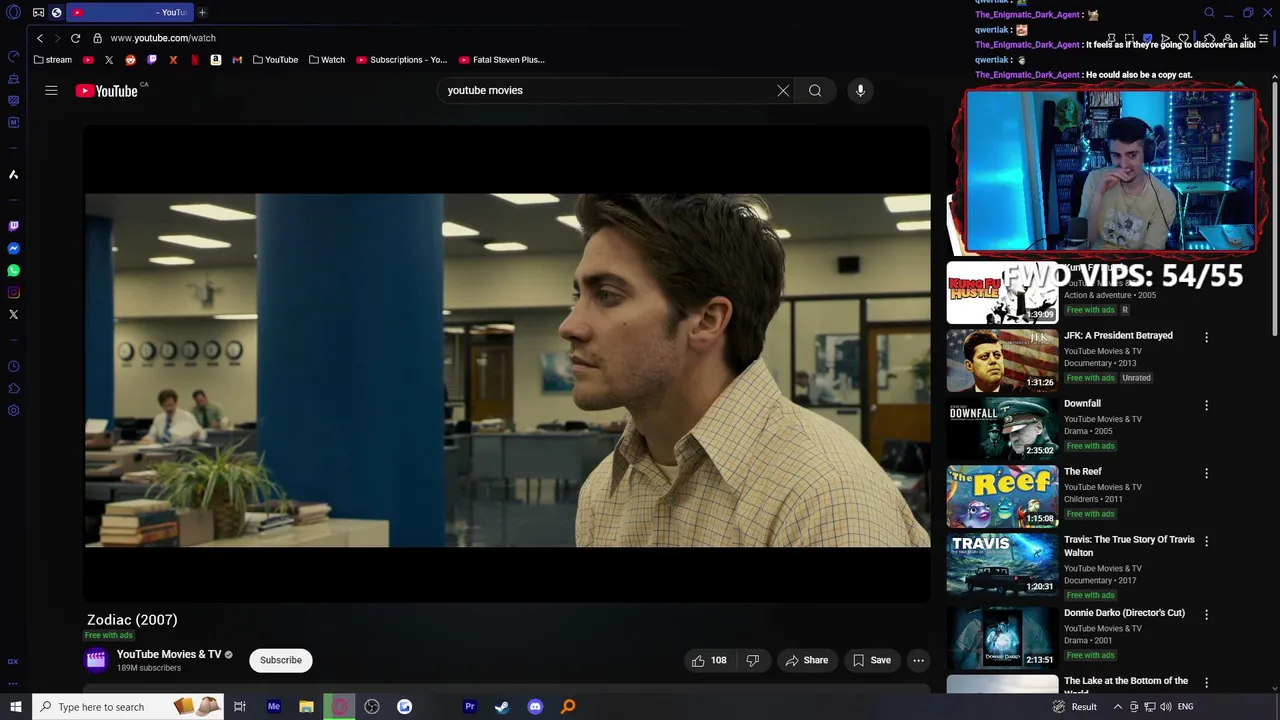
Task: Switch to the YouTube browser tab
Action: pyautogui.click(x=129, y=12)
